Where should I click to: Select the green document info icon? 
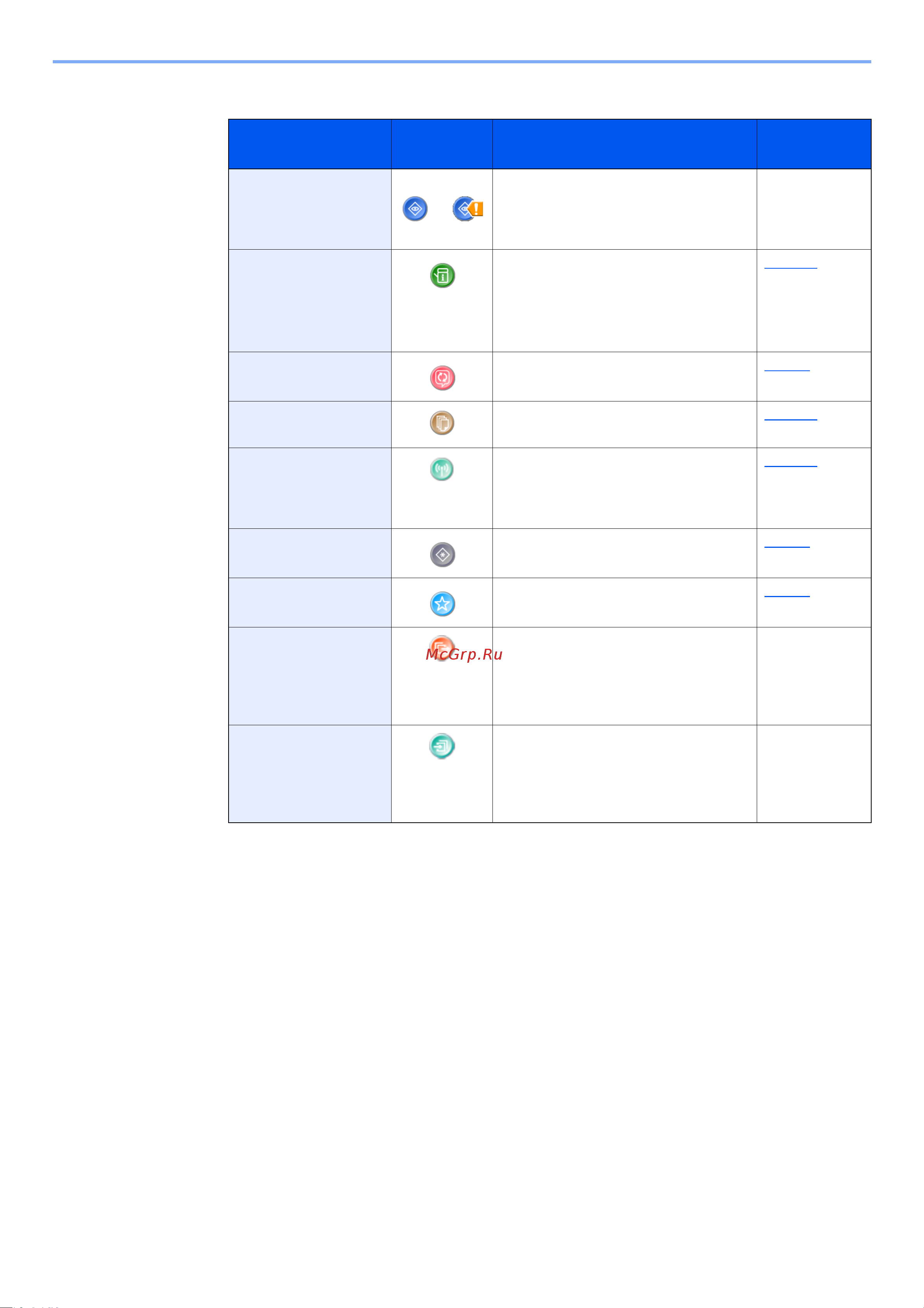[442, 276]
